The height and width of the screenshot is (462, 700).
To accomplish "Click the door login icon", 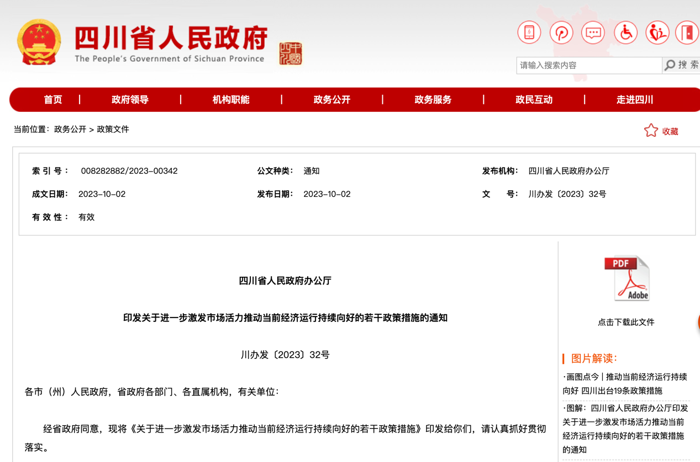I will pyautogui.click(x=688, y=32).
